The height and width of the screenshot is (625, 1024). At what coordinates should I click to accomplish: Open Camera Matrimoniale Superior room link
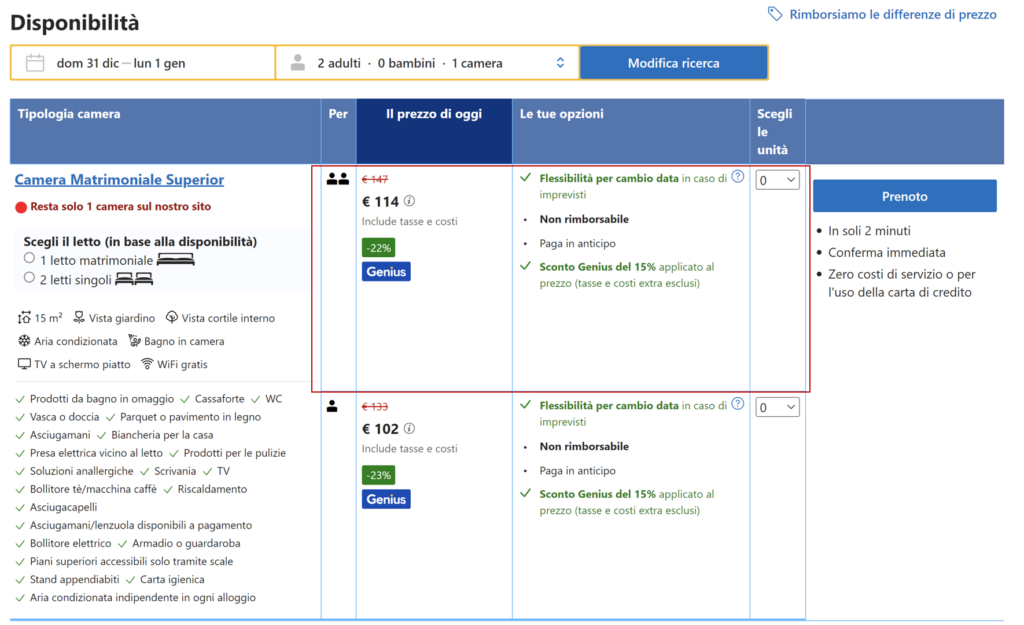[119, 180]
